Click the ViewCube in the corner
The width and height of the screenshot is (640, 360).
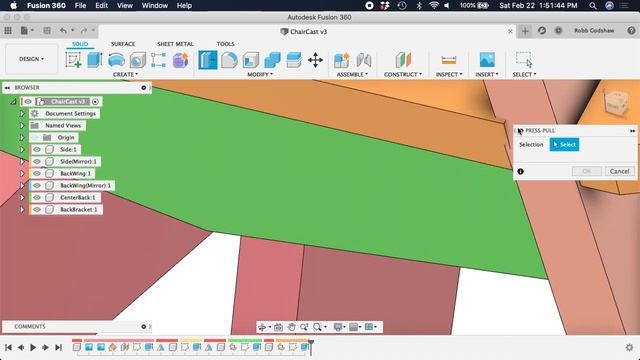click(x=616, y=102)
